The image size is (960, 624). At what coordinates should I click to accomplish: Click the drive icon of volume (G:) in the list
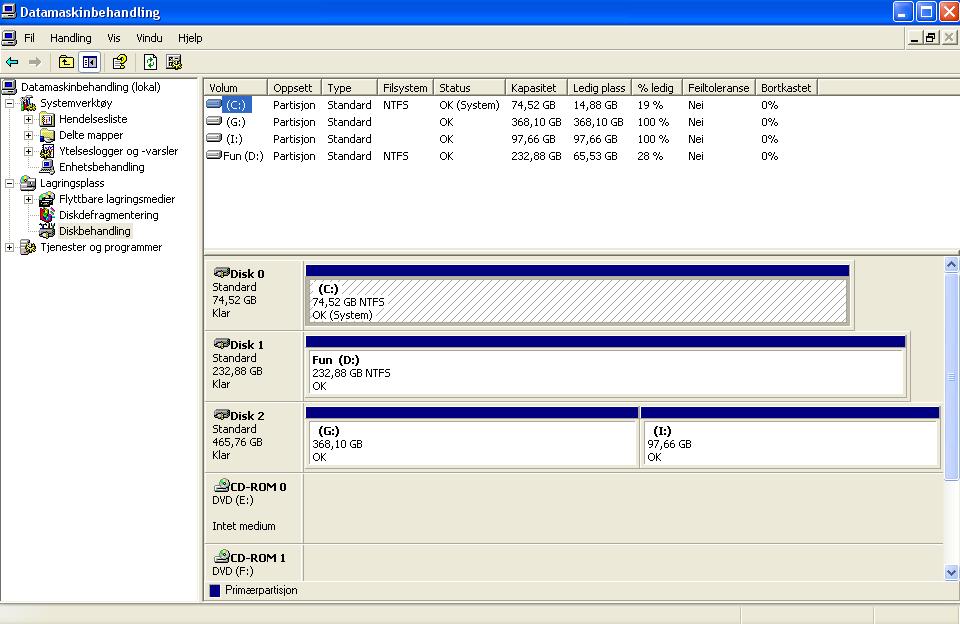[x=214, y=122]
